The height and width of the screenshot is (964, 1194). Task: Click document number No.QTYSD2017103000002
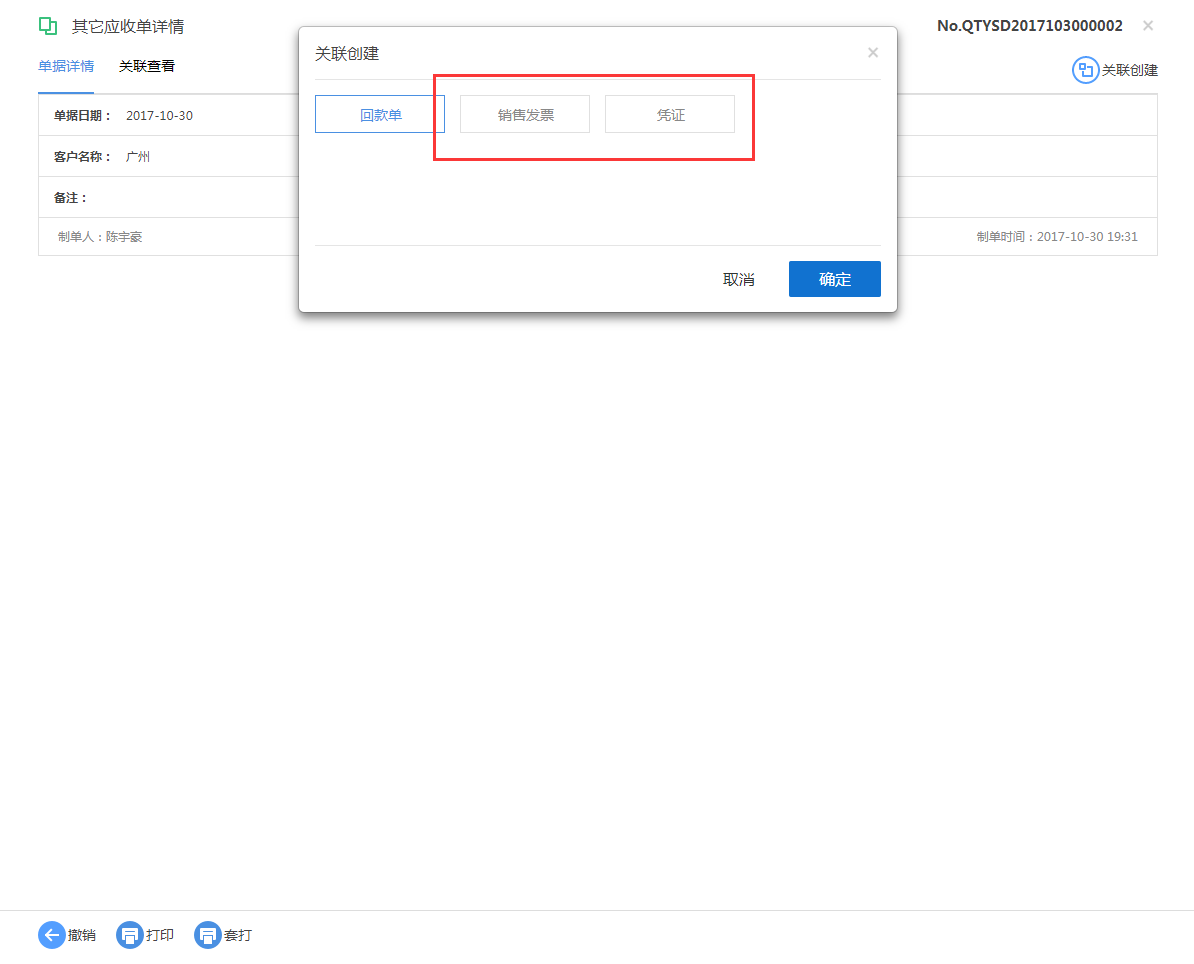1030,26
